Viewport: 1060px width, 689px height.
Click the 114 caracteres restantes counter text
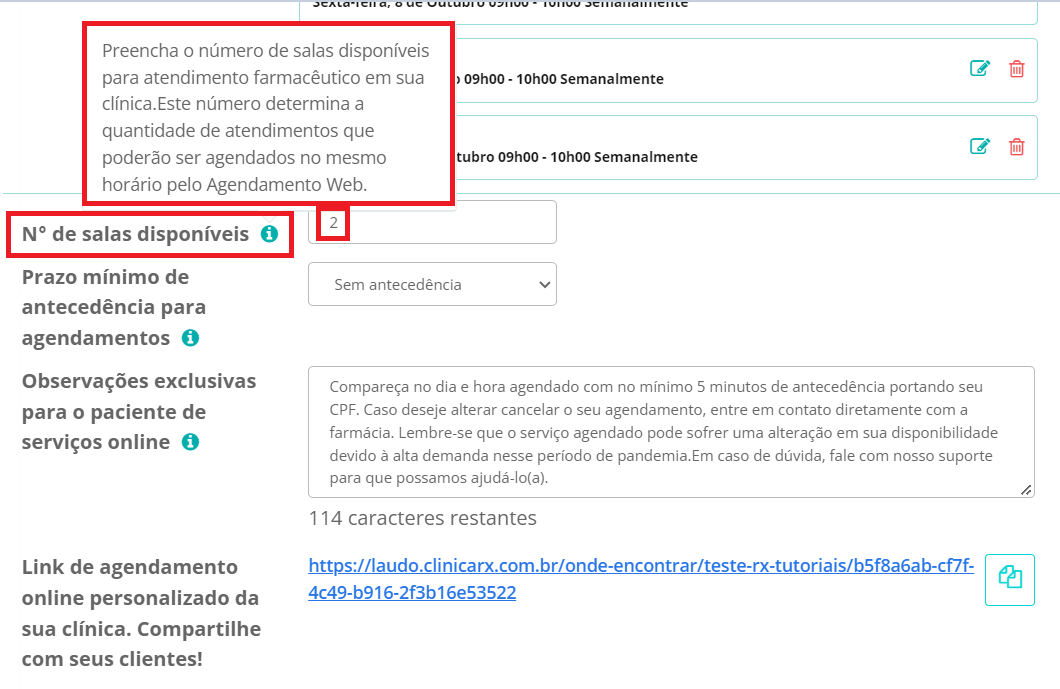pos(422,518)
